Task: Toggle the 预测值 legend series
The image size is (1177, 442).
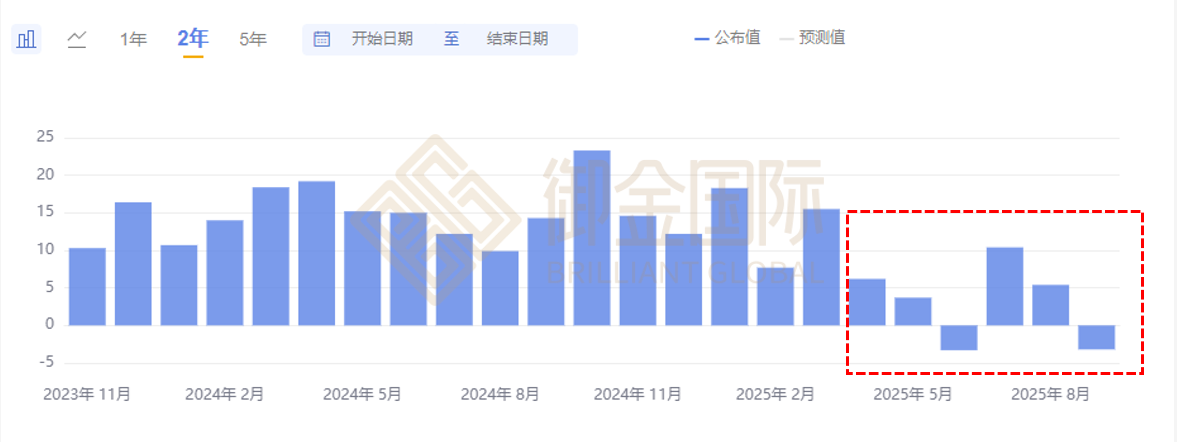Action: click(x=822, y=38)
